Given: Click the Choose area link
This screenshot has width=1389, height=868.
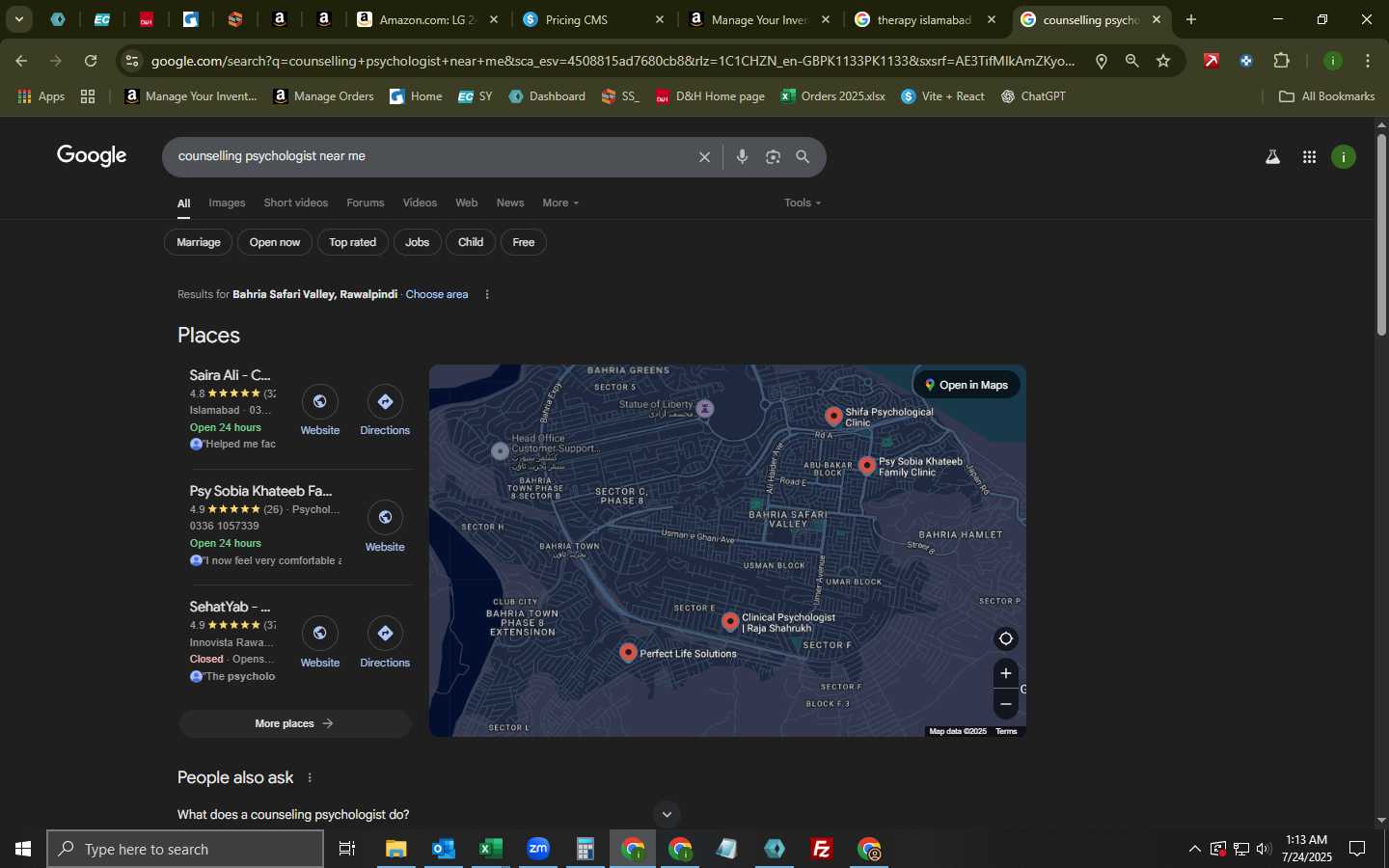Looking at the screenshot, I should [x=437, y=294].
